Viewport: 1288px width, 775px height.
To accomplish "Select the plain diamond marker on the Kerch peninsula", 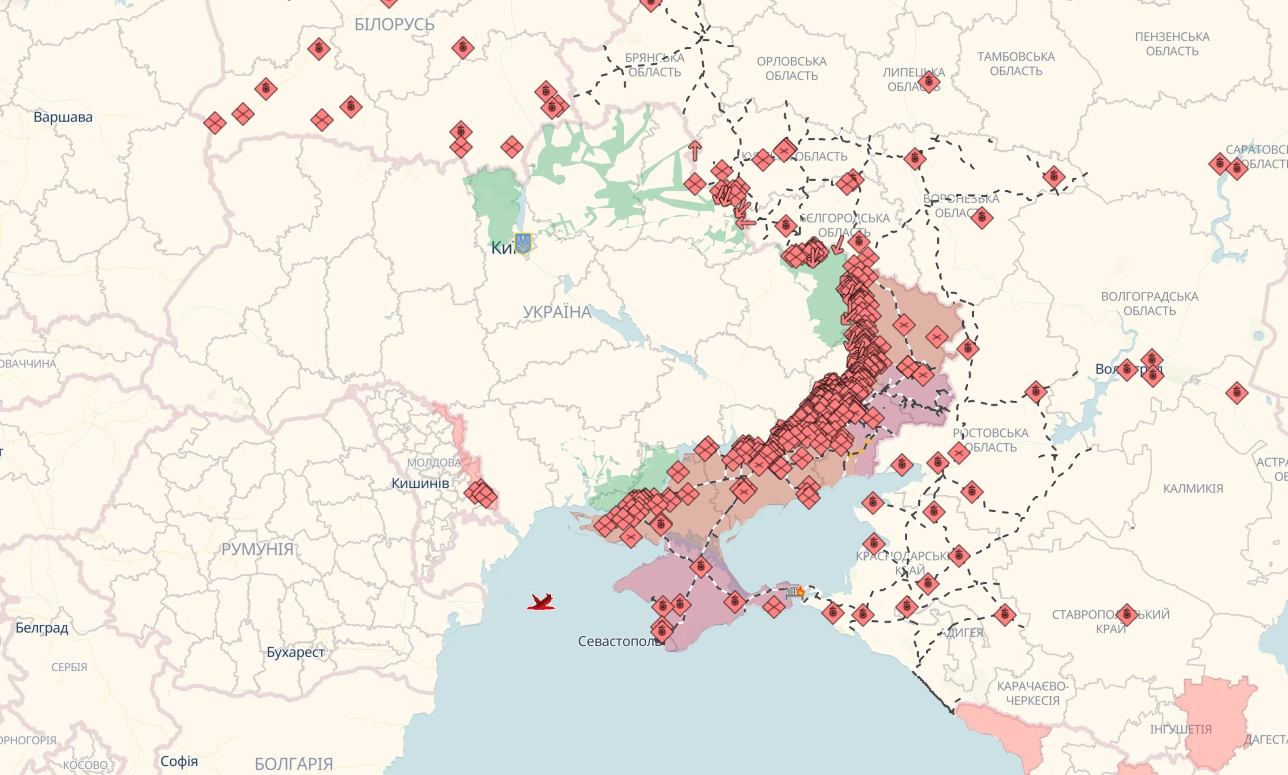I will (774, 605).
